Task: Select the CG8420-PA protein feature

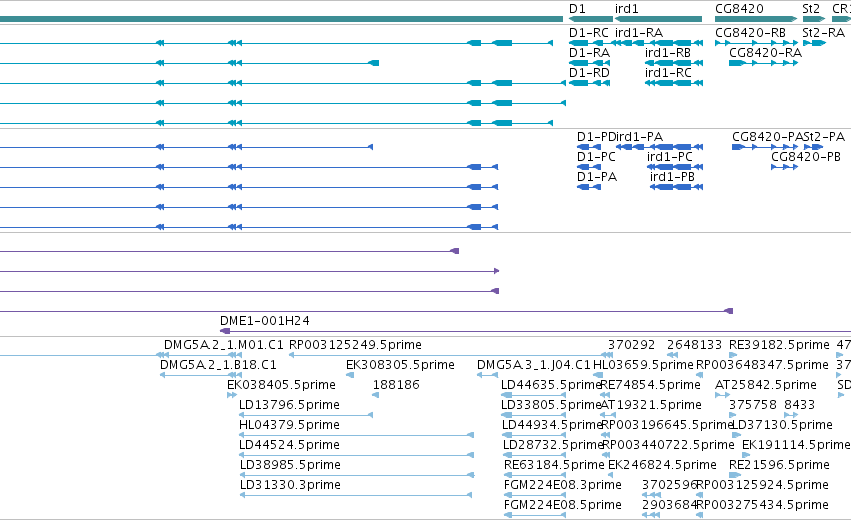Action: pos(767,137)
